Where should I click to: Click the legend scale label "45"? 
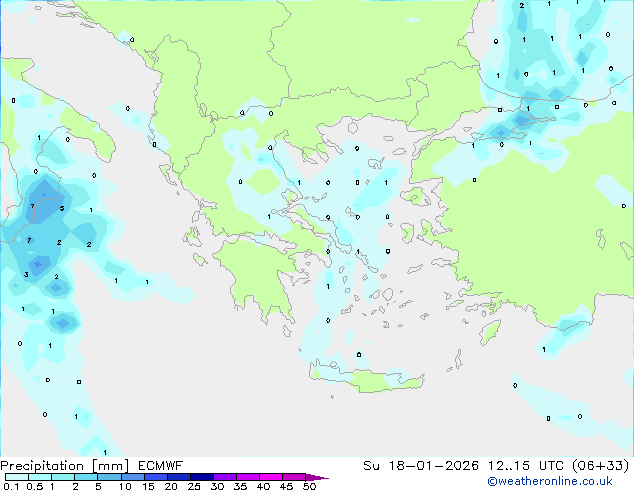coord(286,486)
